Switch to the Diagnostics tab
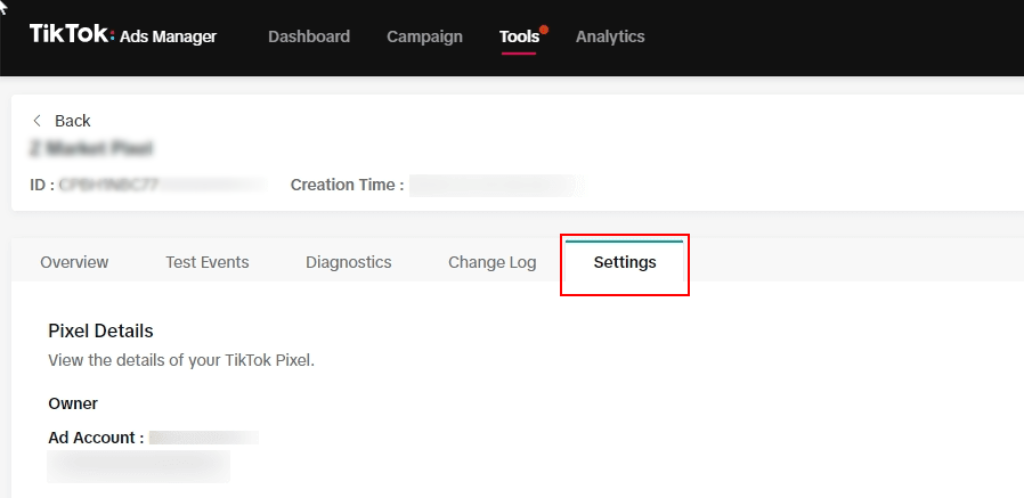 tap(349, 262)
